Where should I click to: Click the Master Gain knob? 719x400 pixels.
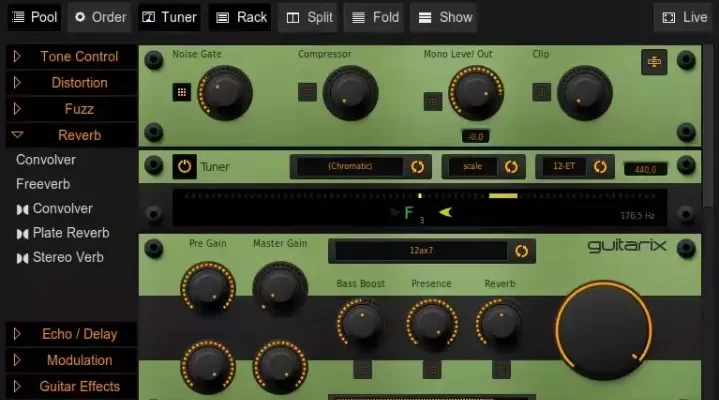280,288
